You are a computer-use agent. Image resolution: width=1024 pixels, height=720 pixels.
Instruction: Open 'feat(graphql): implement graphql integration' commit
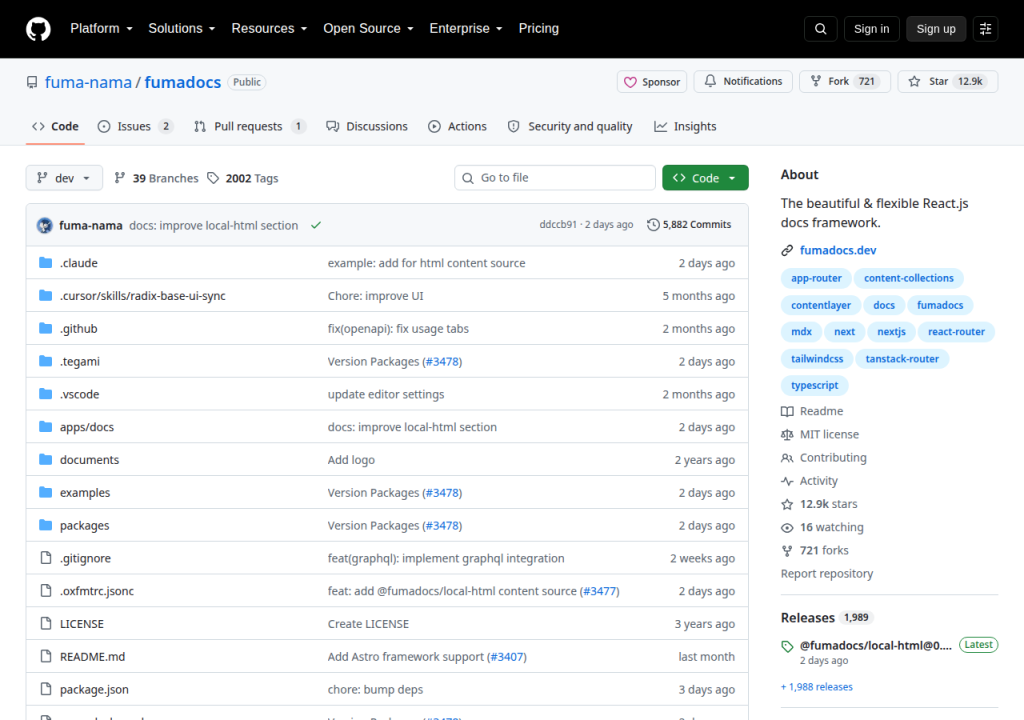446,558
